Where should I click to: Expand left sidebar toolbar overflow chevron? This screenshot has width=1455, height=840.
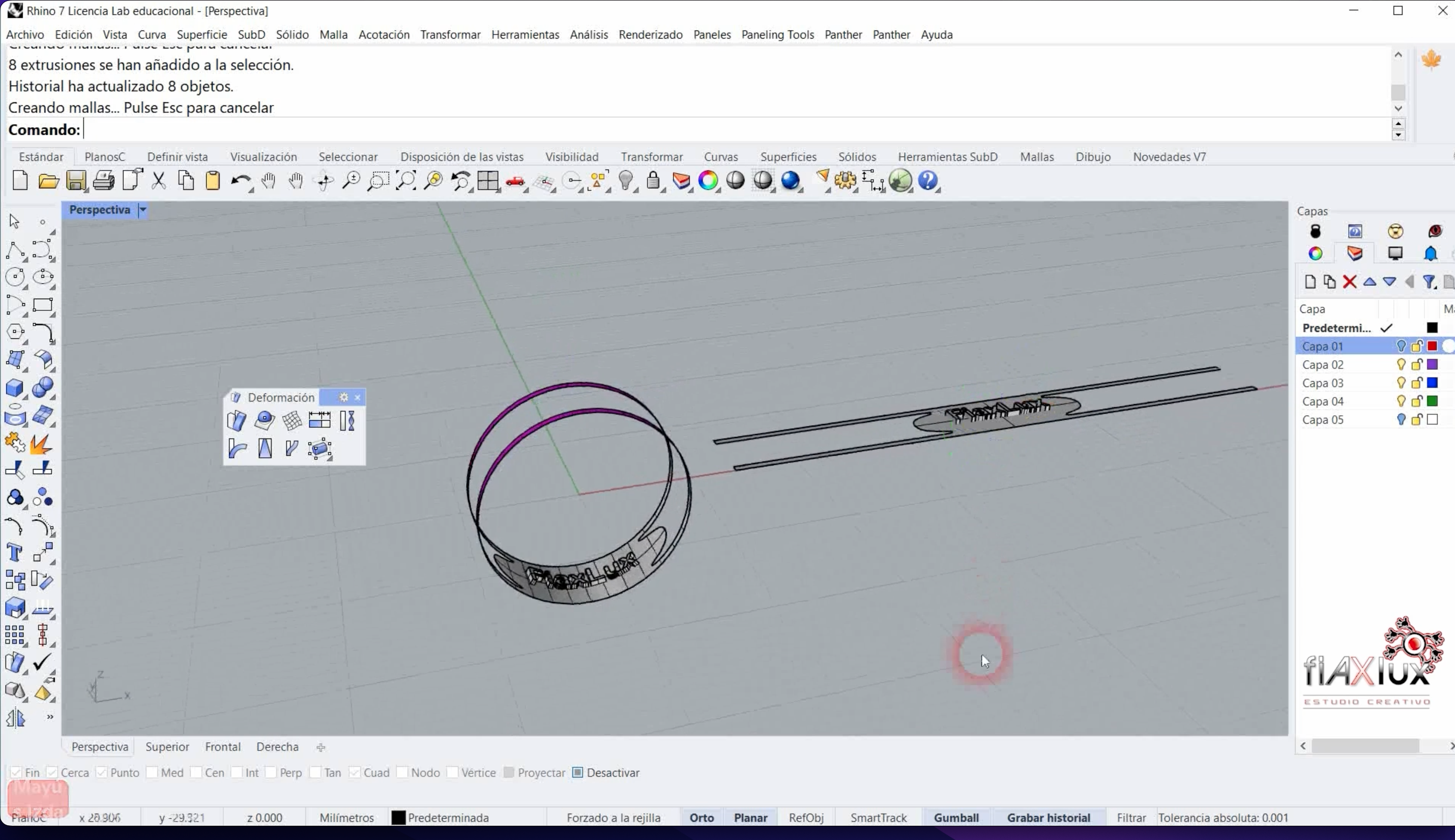tap(50, 717)
